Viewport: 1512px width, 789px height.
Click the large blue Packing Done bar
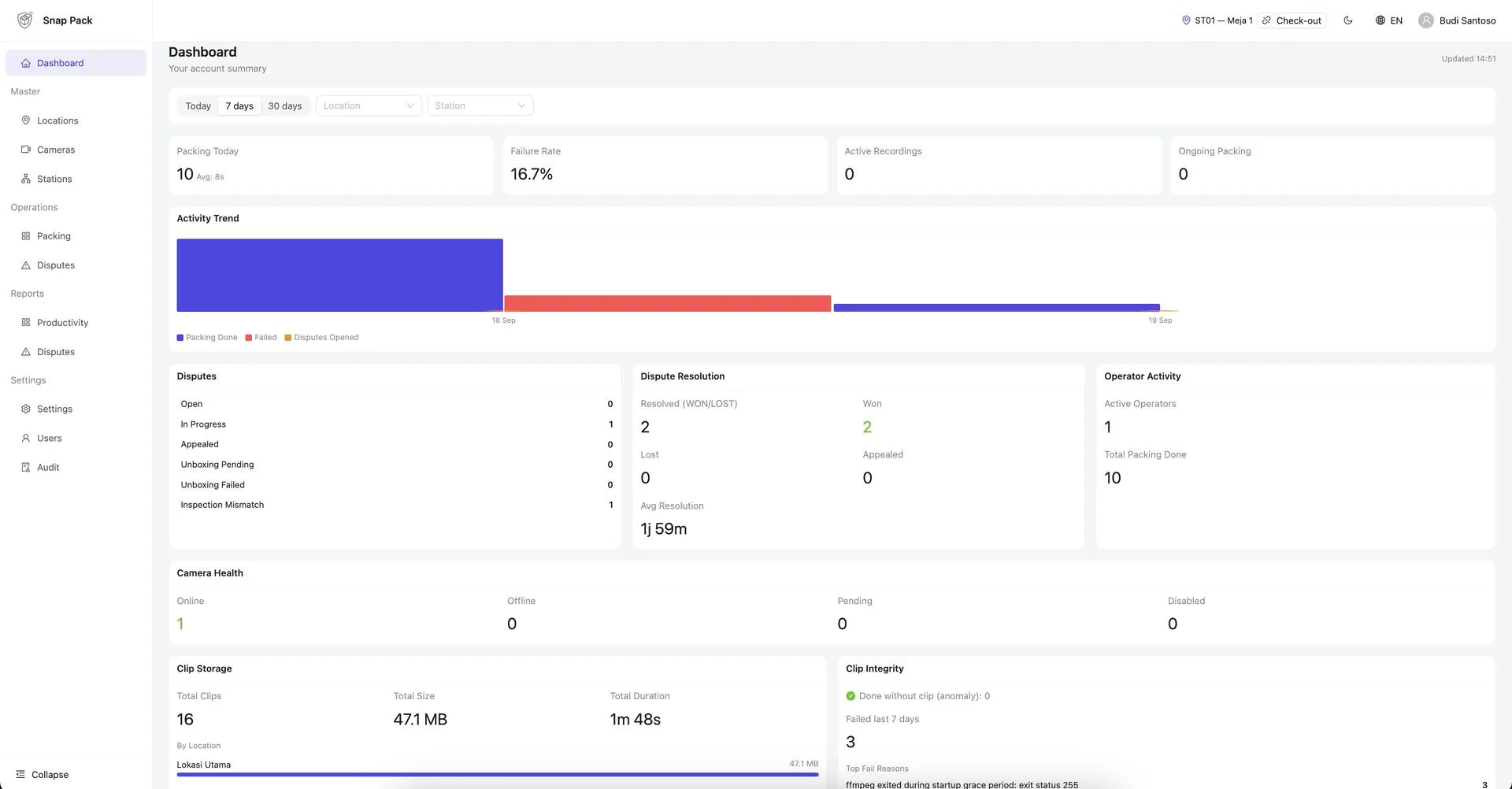pyautogui.click(x=340, y=276)
